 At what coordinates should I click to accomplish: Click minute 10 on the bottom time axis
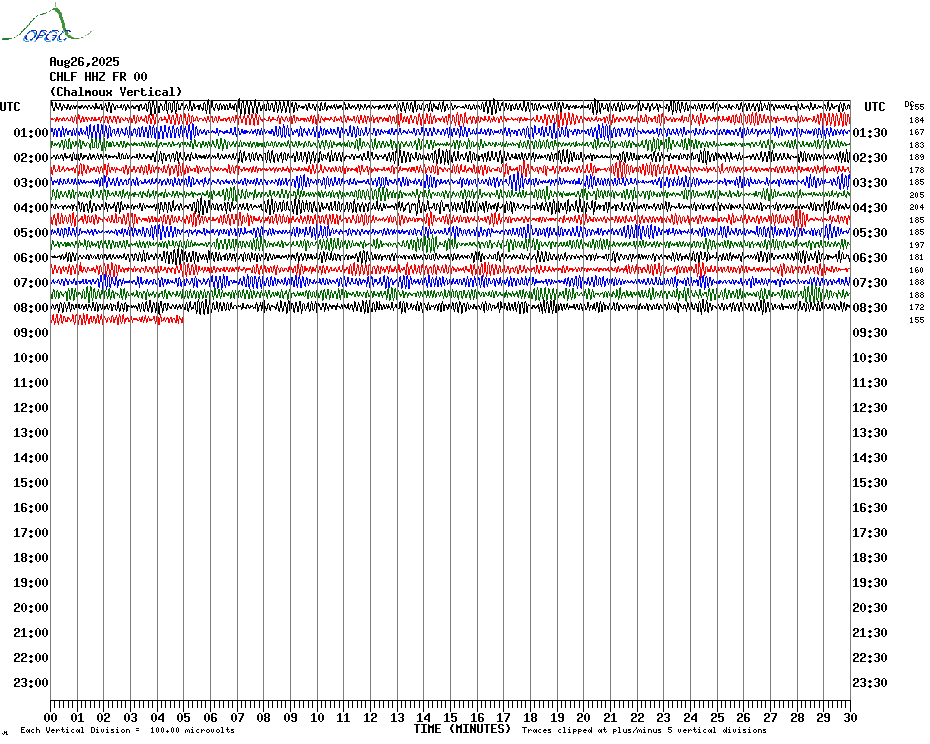317,718
